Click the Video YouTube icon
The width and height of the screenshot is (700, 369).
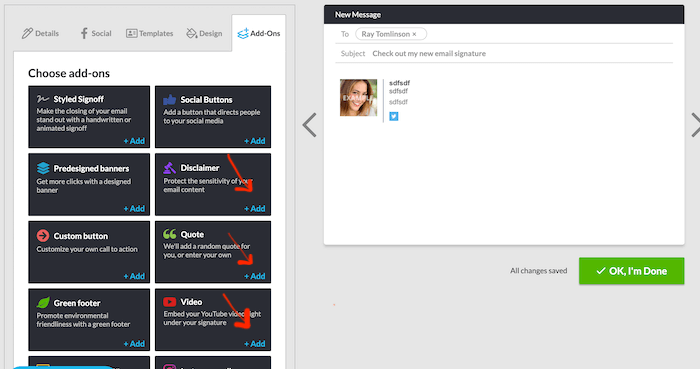169,302
